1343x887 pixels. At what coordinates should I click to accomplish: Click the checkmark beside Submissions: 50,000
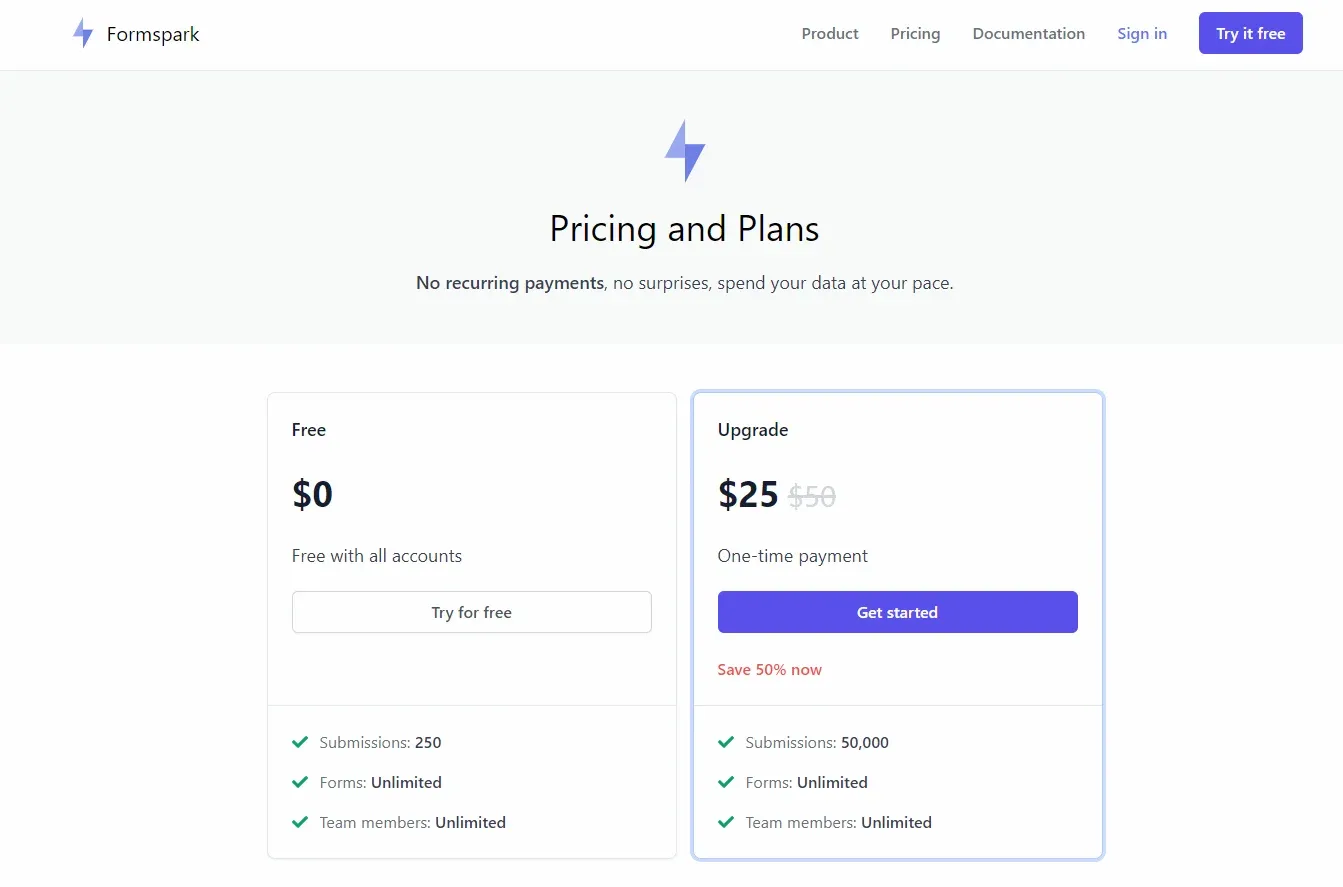coord(725,742)
